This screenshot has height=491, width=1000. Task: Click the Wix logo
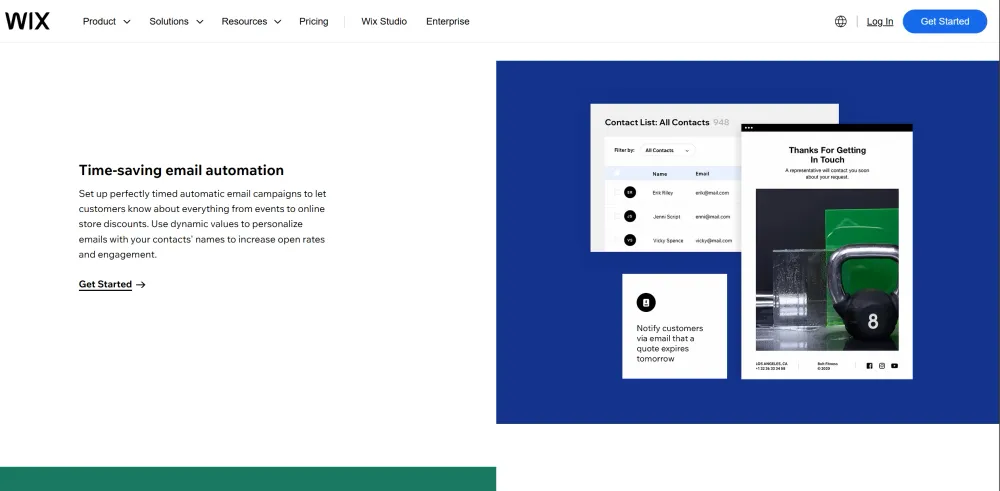(27, 21)
